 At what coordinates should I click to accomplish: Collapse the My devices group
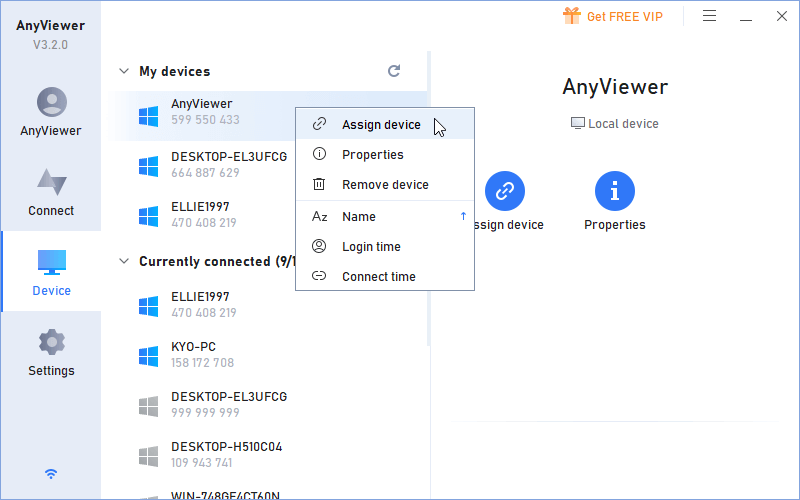[x=124, y=71]
